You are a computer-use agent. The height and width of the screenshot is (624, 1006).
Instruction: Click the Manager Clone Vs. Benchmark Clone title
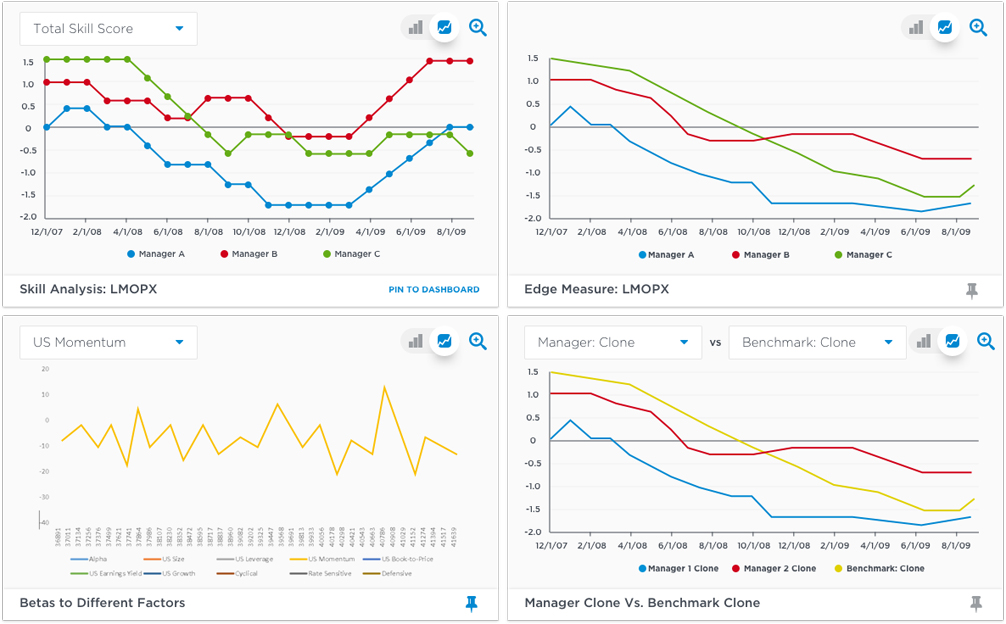643,604
